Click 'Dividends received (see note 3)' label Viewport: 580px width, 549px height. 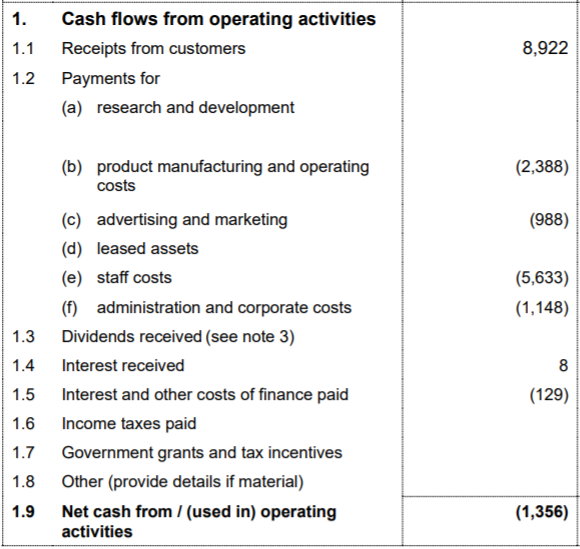click(178, 337)
